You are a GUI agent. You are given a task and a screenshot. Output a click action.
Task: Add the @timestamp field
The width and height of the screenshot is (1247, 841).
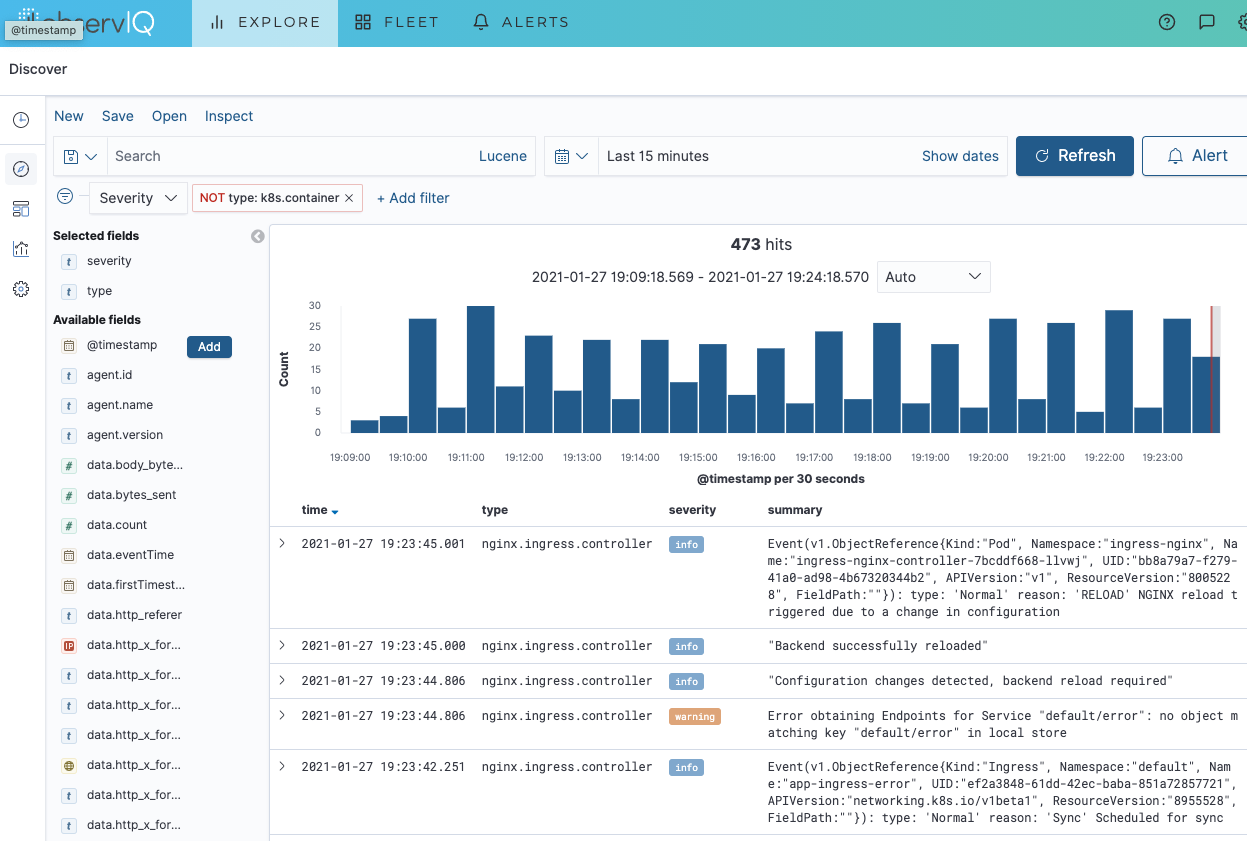[209, 347]
